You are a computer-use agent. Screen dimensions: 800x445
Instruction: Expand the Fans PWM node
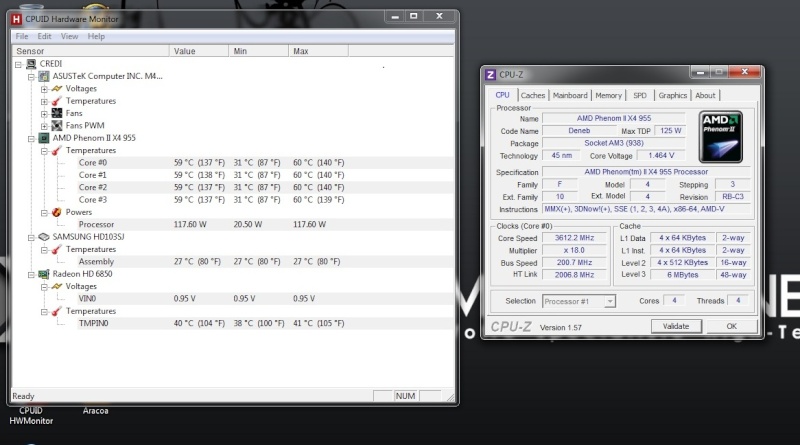tap(44, 126)
